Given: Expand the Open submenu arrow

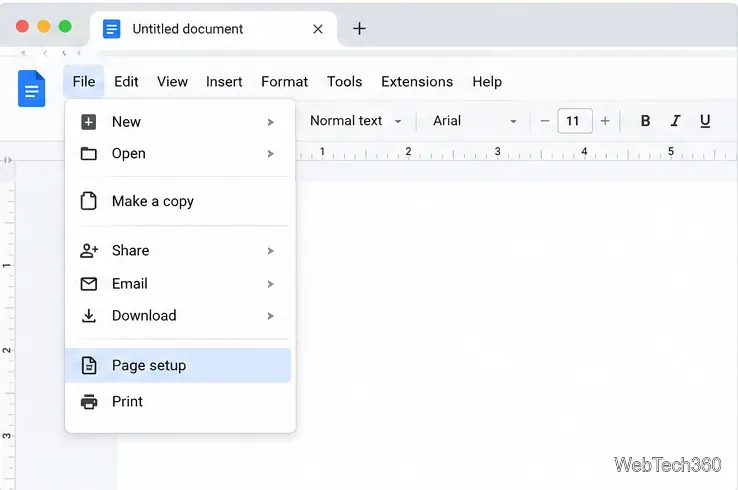Looking at the screenshot, I should pos(271,154).
